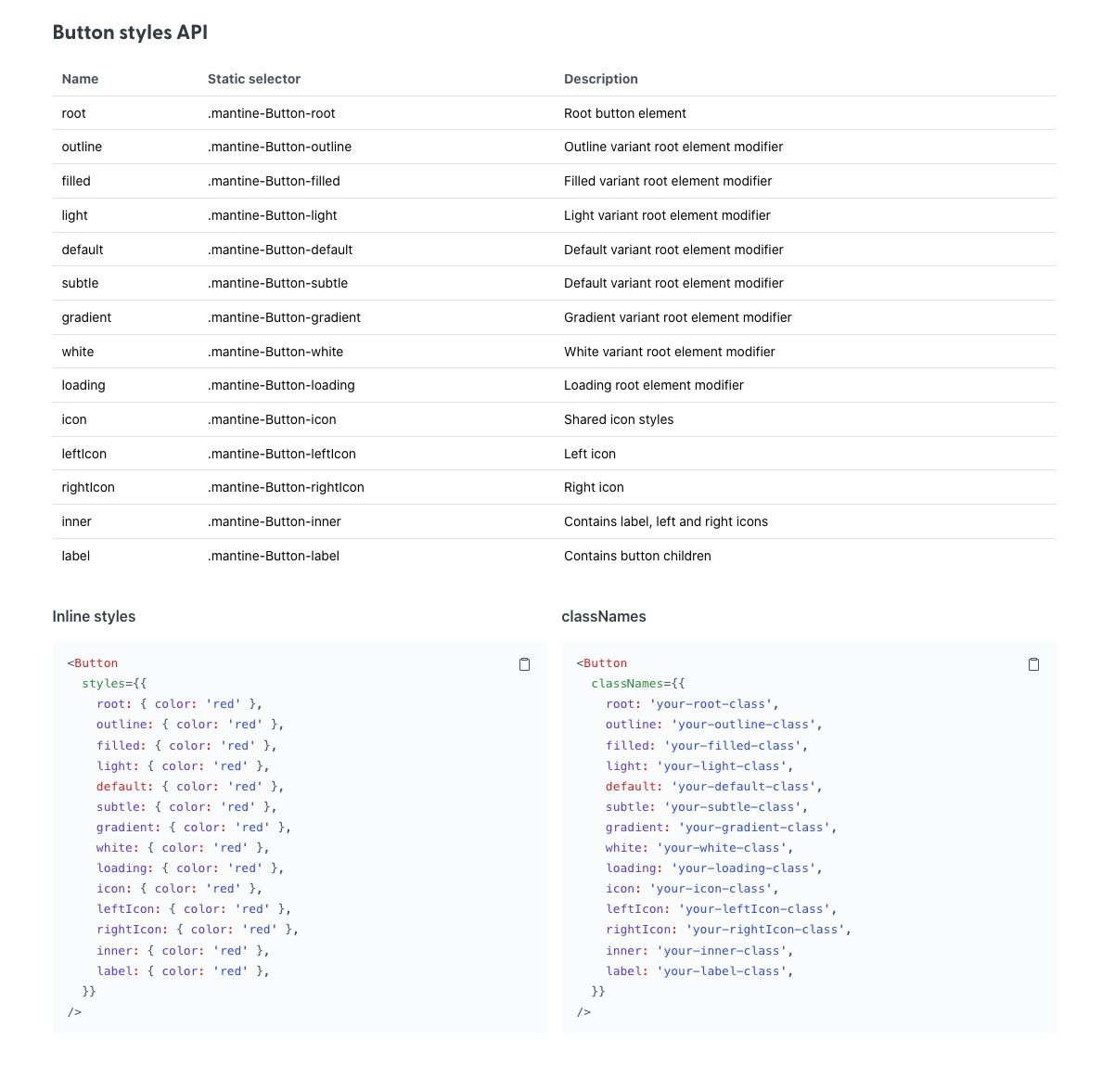Click the copy icon above the styles code
This screenshot has width=1102, height=1092.
(524, 664)
